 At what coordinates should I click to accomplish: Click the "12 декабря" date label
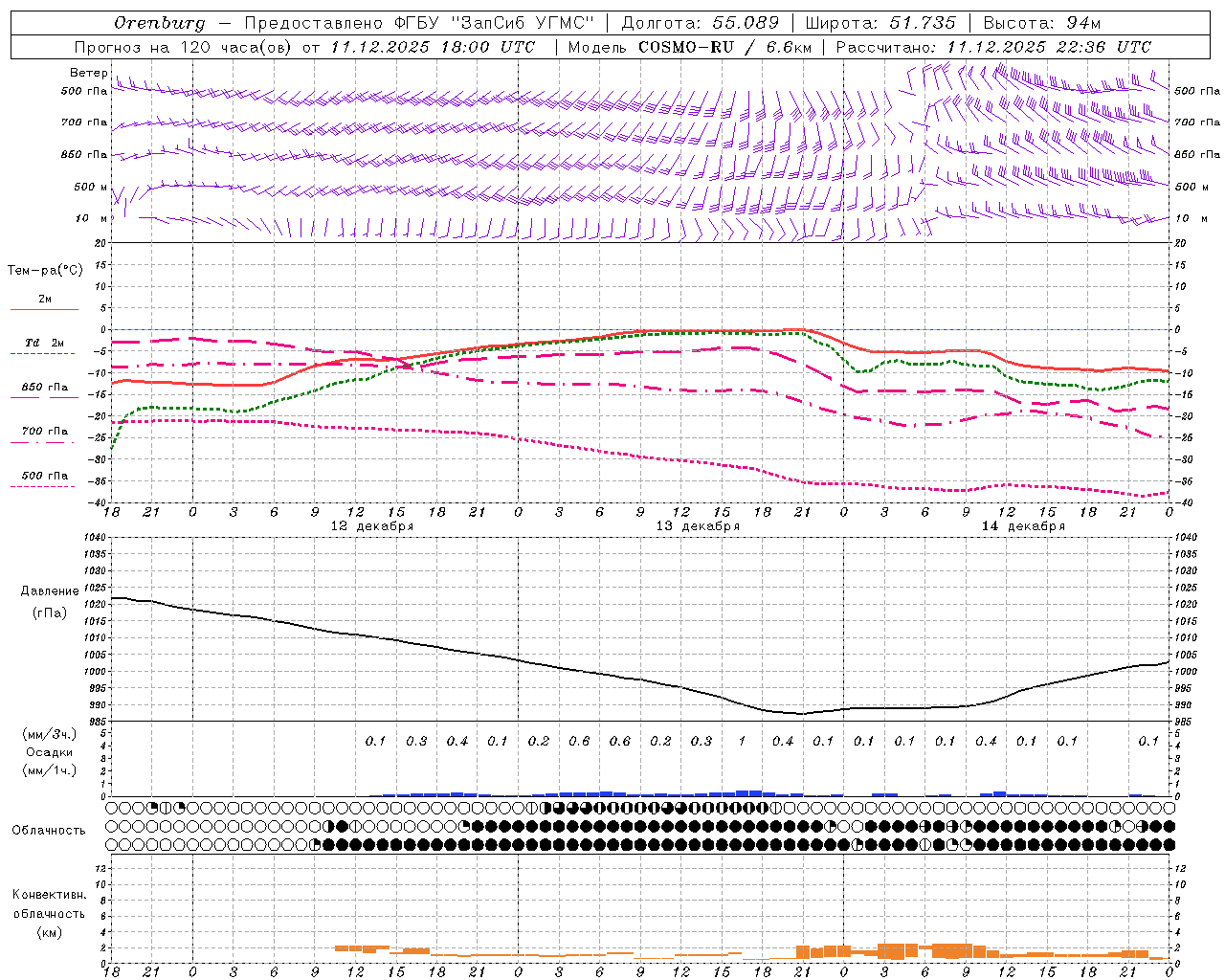(372, 526)
